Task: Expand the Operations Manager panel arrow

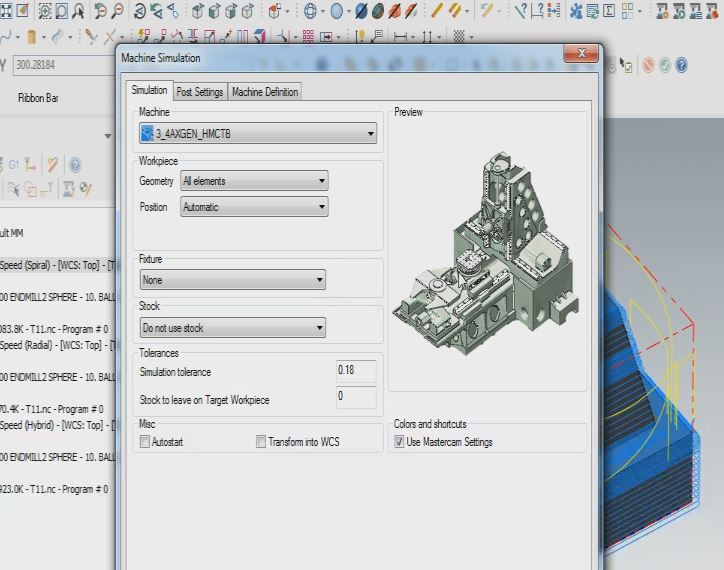Action: pyautogui.click(x=108, y=136)
